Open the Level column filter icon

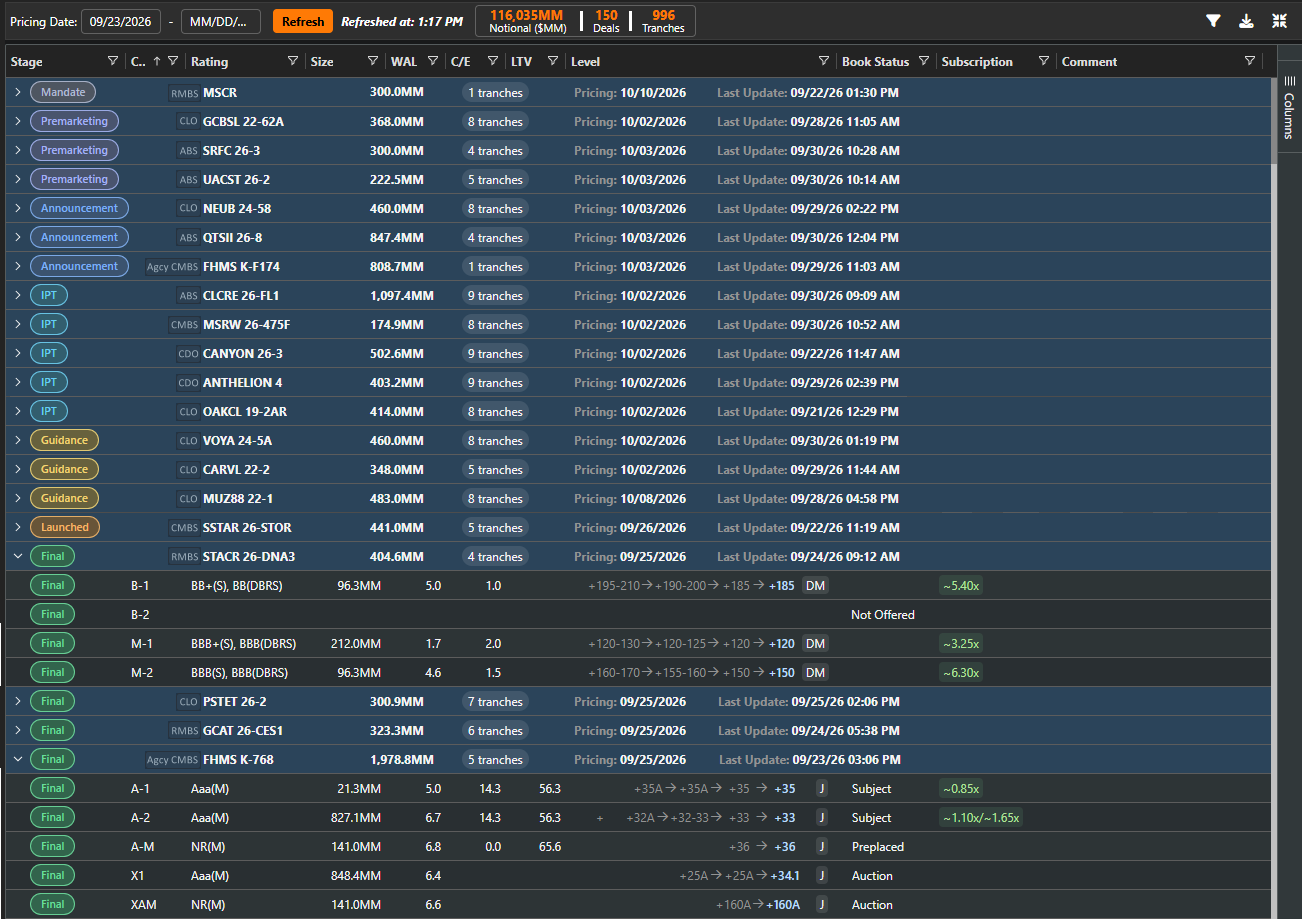pos(824,62)
